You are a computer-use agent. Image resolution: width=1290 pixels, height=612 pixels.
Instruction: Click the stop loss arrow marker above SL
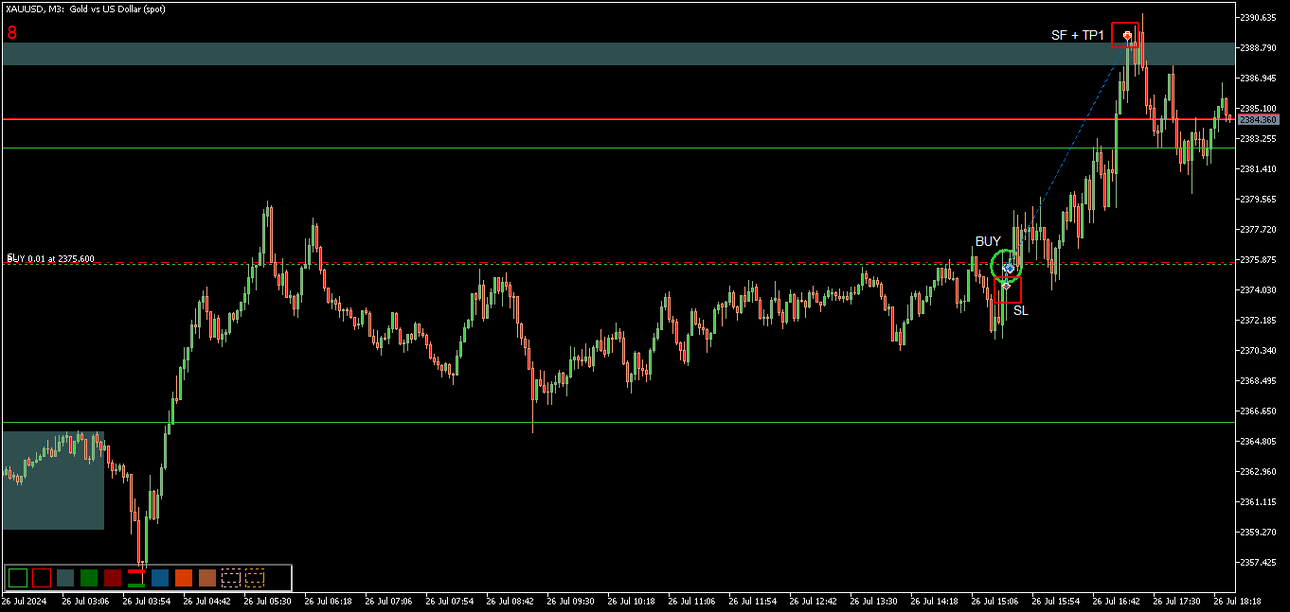click(x=1006, y=286)
